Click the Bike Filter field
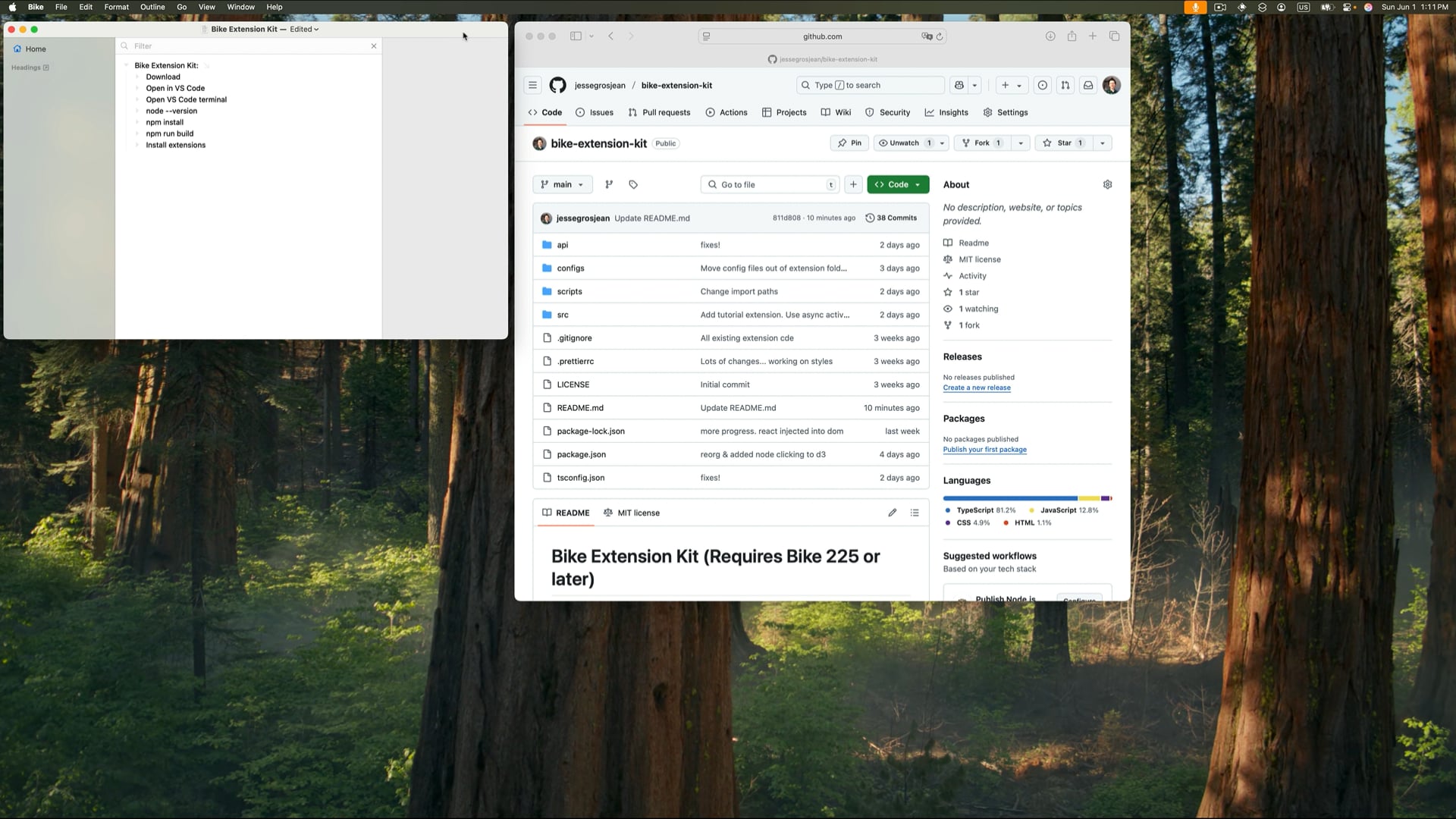This screenshot has width=1456, height=819. tap(249, 46)
